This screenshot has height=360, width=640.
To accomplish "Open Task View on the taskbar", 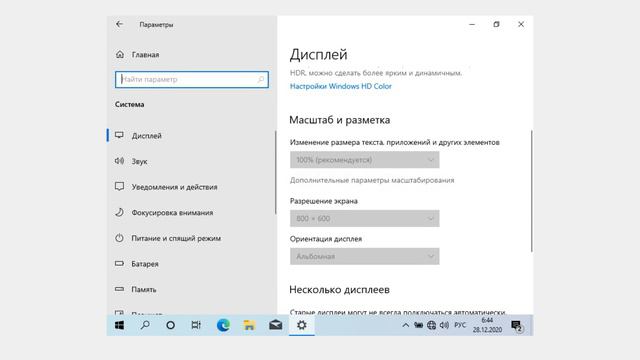I will 196,325.
